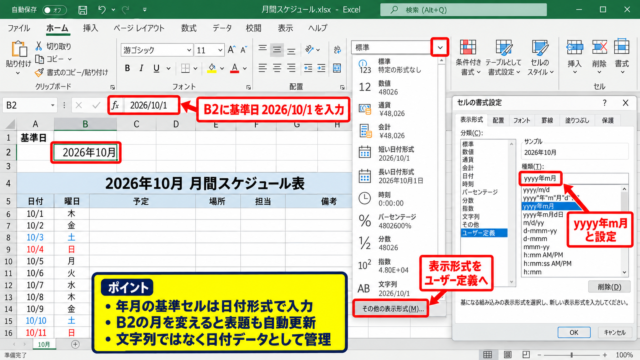Viewport: 640px width, 360px height.
Task: Click the yellow fill color button
Action: [212, 68]
